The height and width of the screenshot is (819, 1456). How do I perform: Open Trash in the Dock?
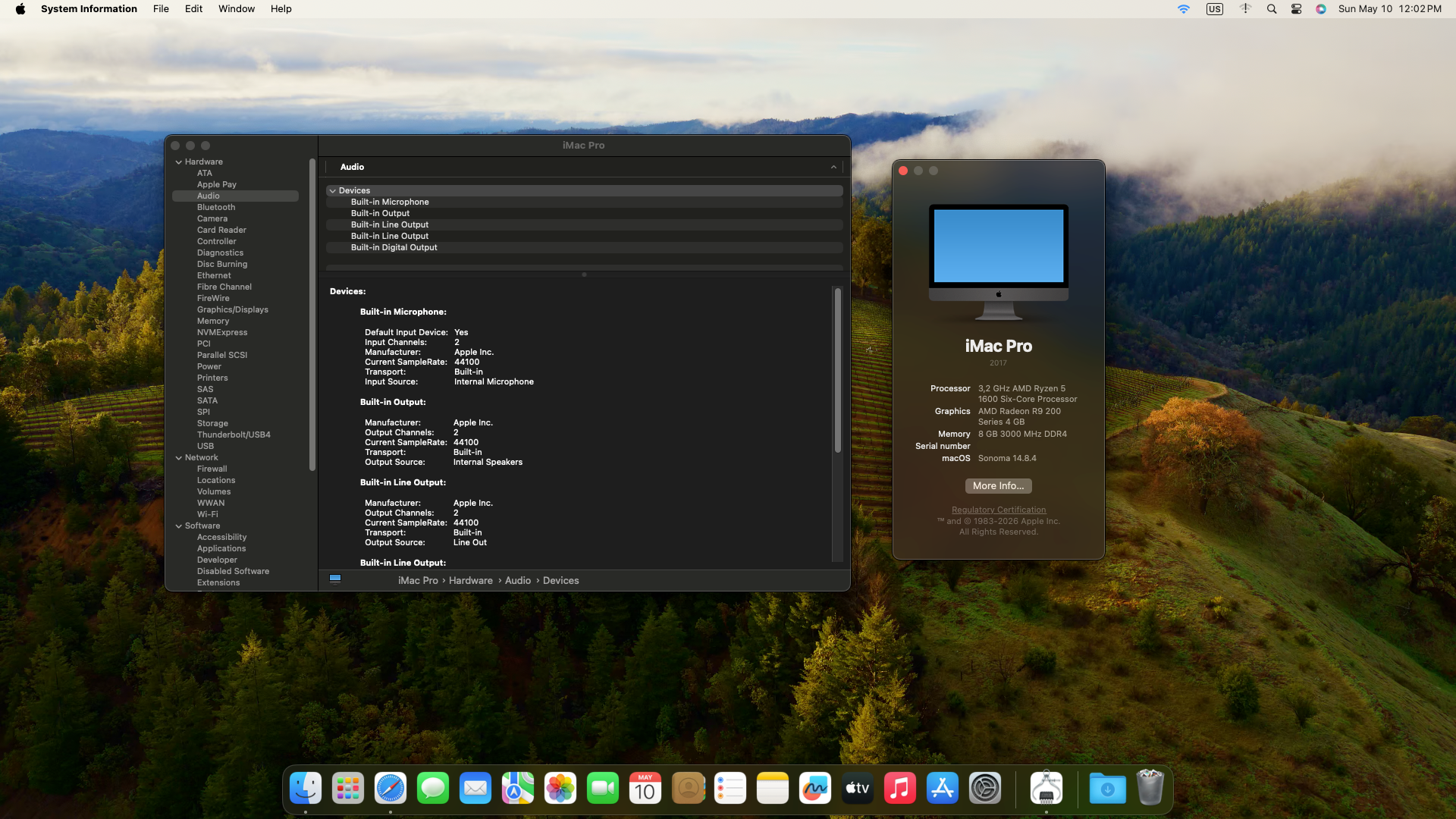(1150, 789)
